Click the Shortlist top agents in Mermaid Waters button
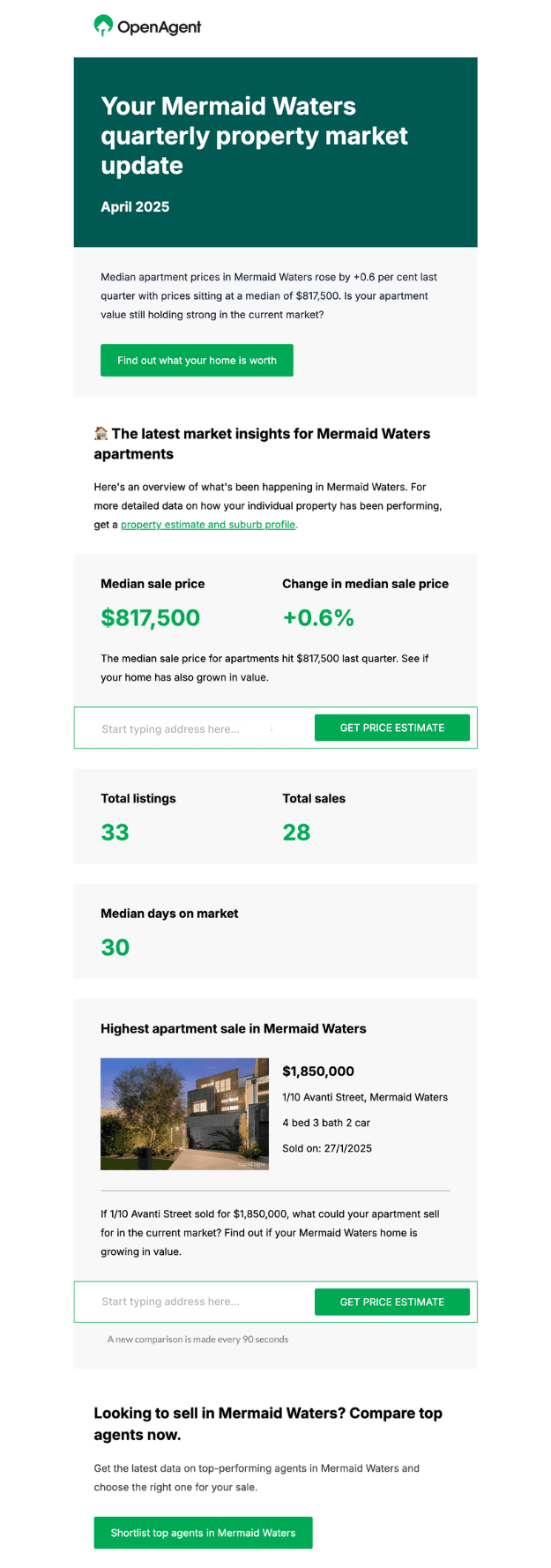This screenshot has width=551, height=1568. pos(203,1533)
